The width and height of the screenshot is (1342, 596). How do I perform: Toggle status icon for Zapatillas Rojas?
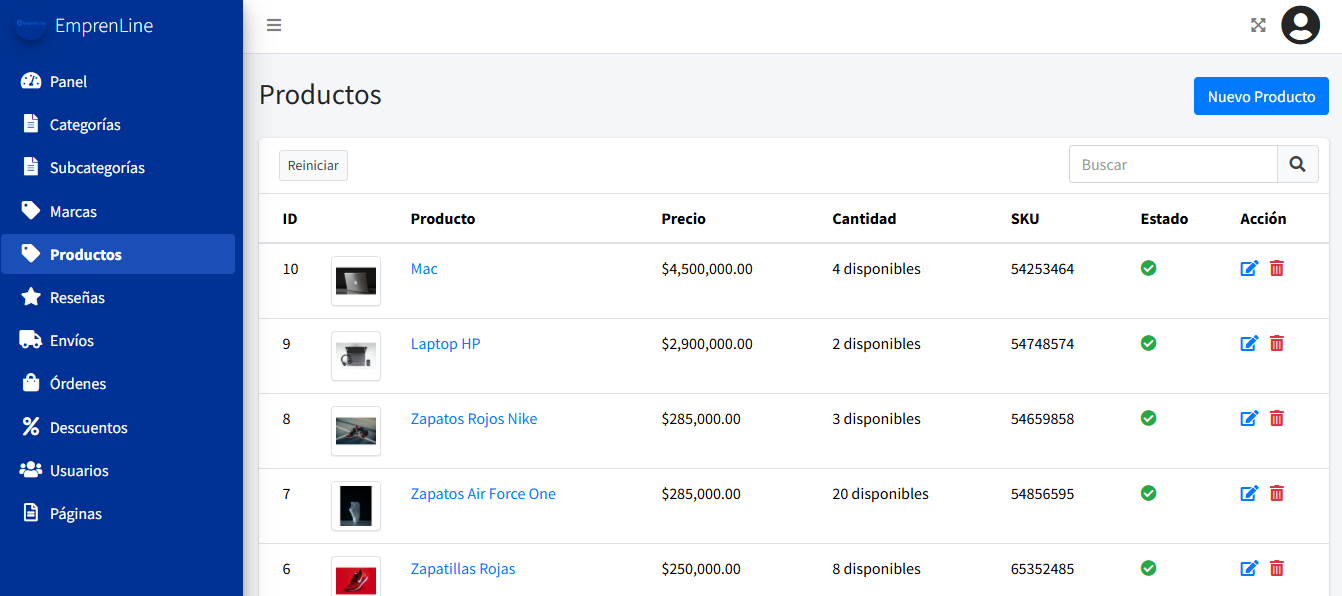[x=1148, y=568]
